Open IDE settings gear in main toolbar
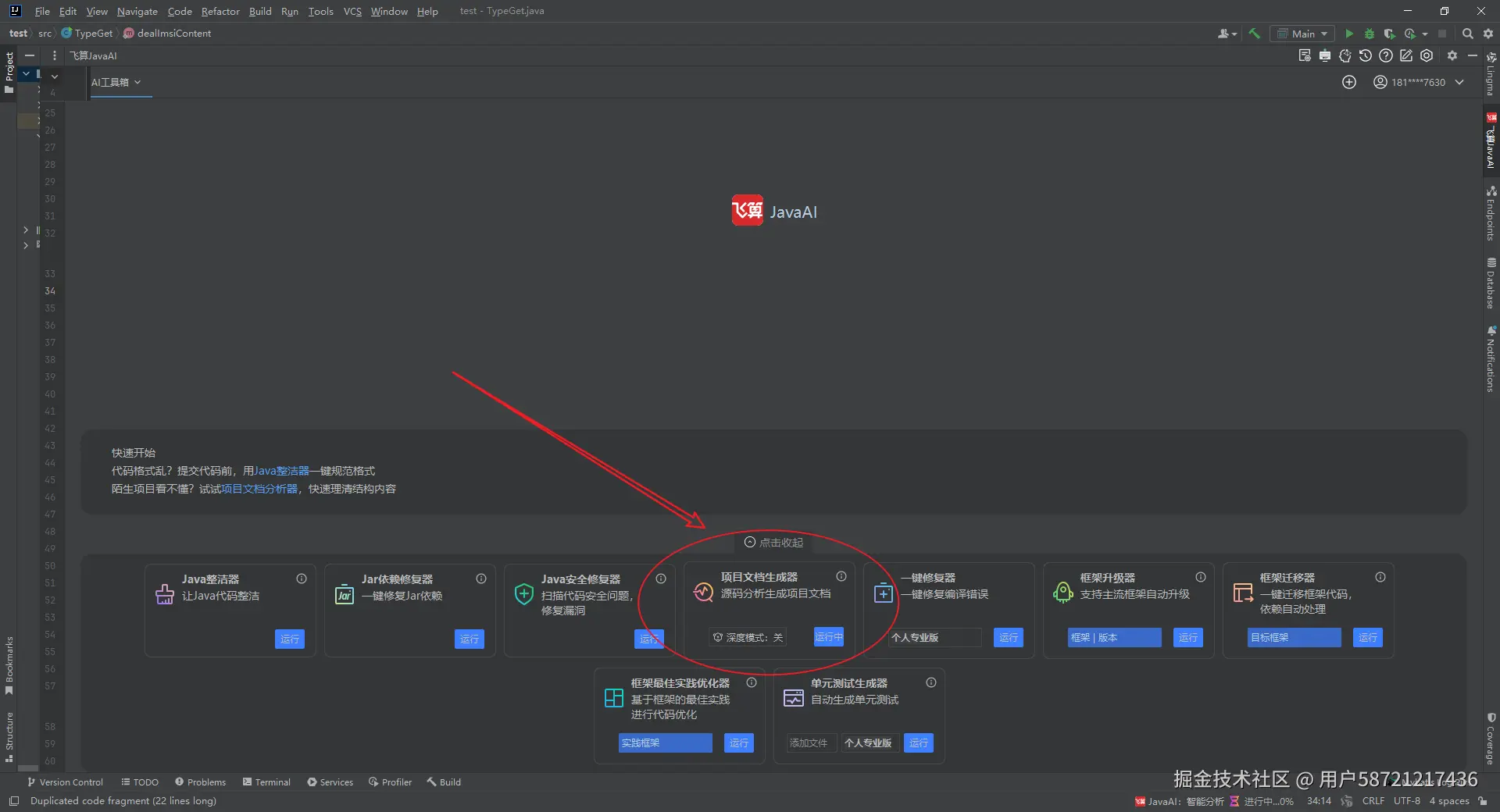Image resolution: width=1500 pixels, height=812 pixels. [x=1488, y=34]
